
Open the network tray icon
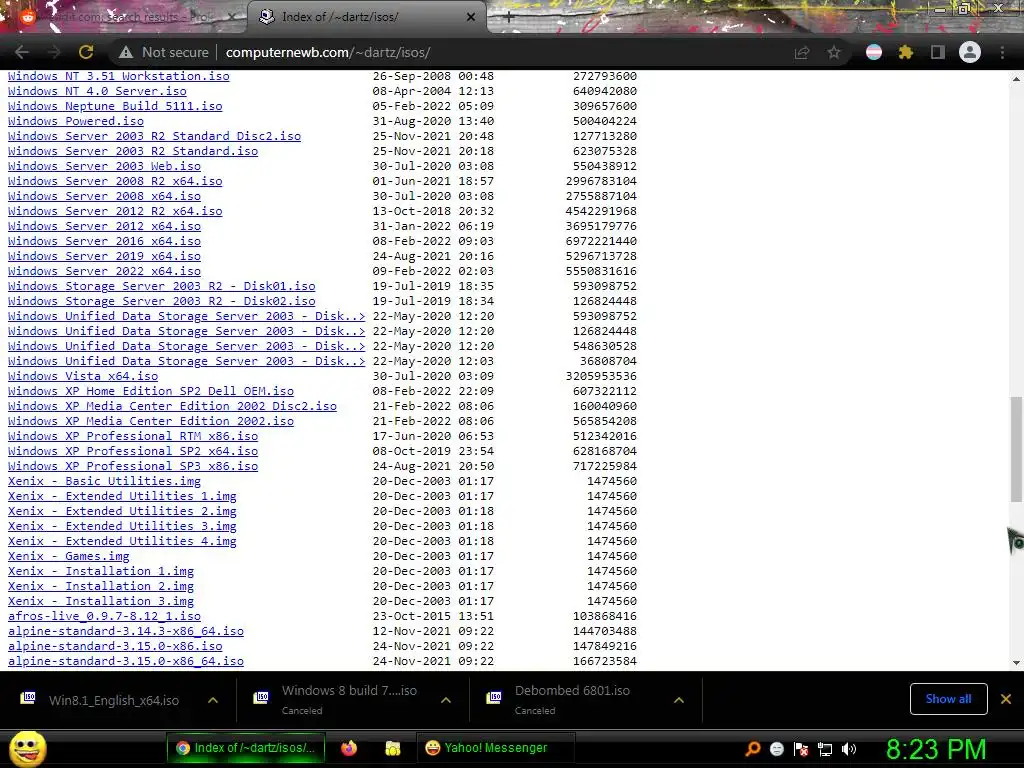click(x=825, y=749)
